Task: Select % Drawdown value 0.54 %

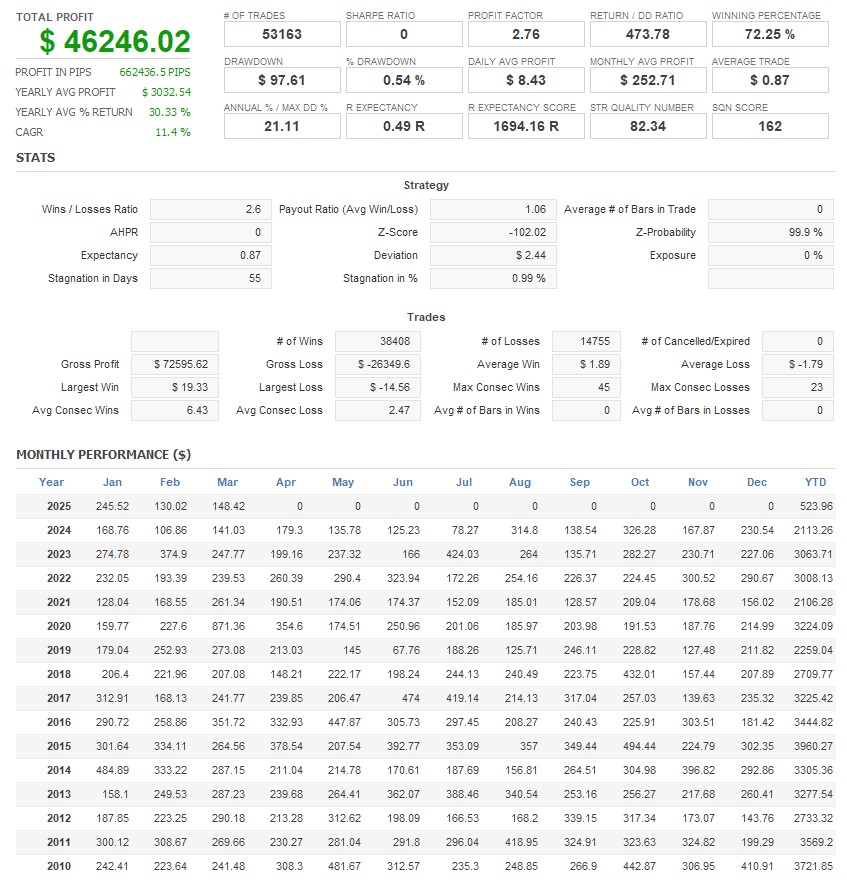Action: [x=404, y=80]
